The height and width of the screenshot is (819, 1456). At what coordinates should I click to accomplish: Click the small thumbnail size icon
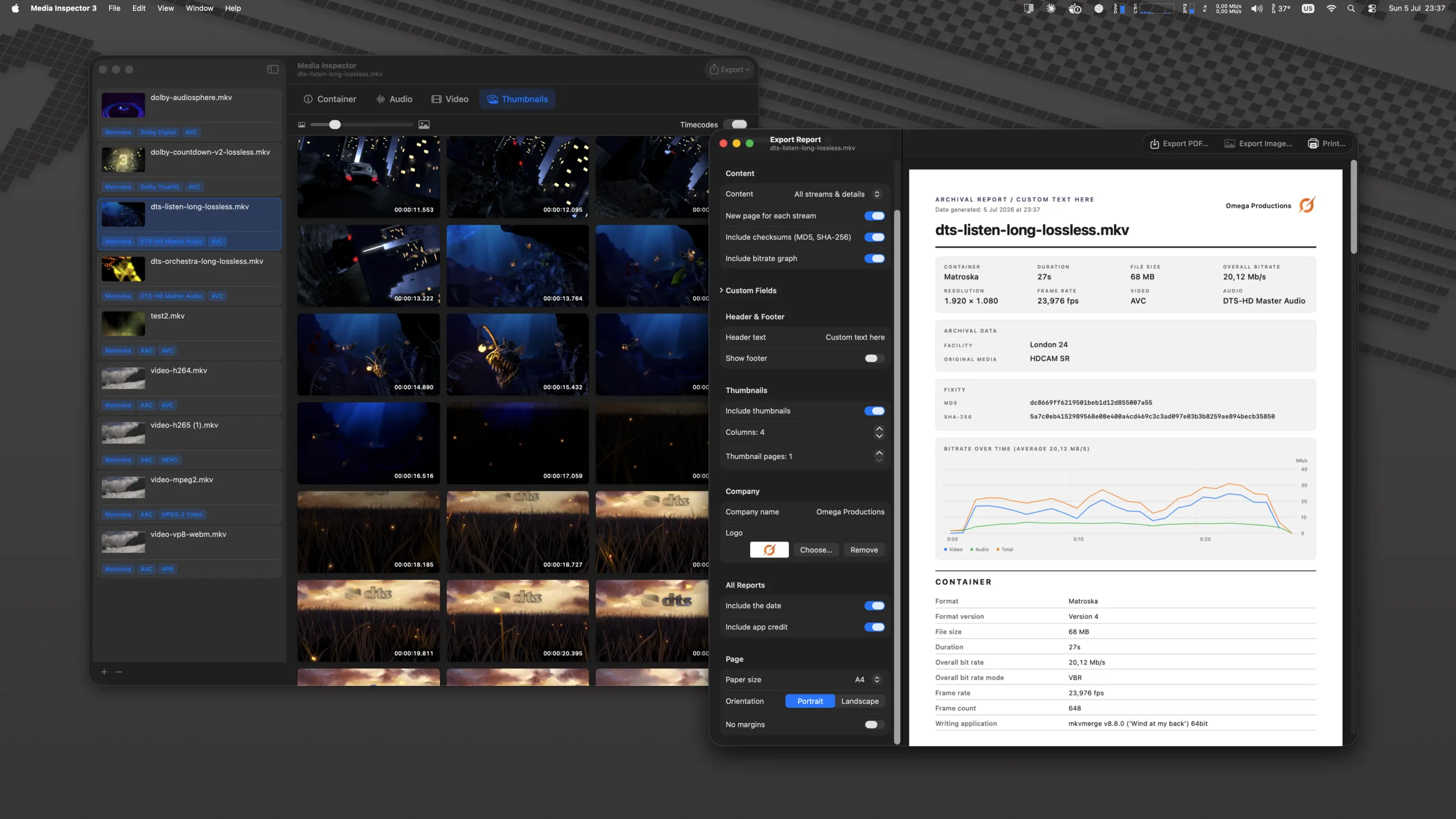click(301, 125)
